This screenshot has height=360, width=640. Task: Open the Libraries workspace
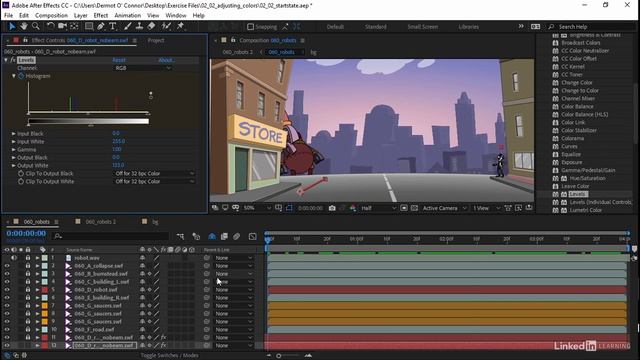point(468,27)
